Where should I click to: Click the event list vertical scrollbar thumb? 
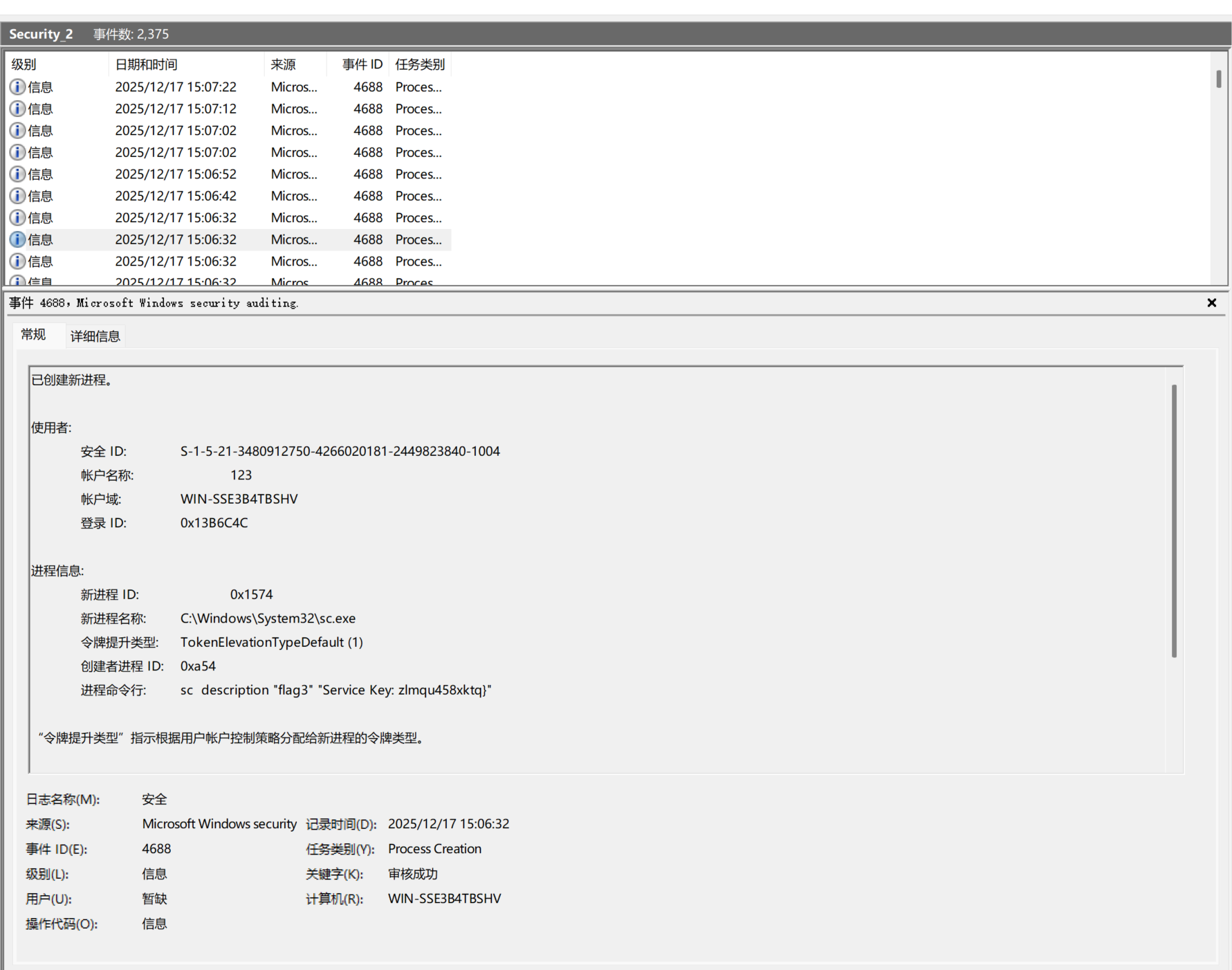pos(1219,78)
